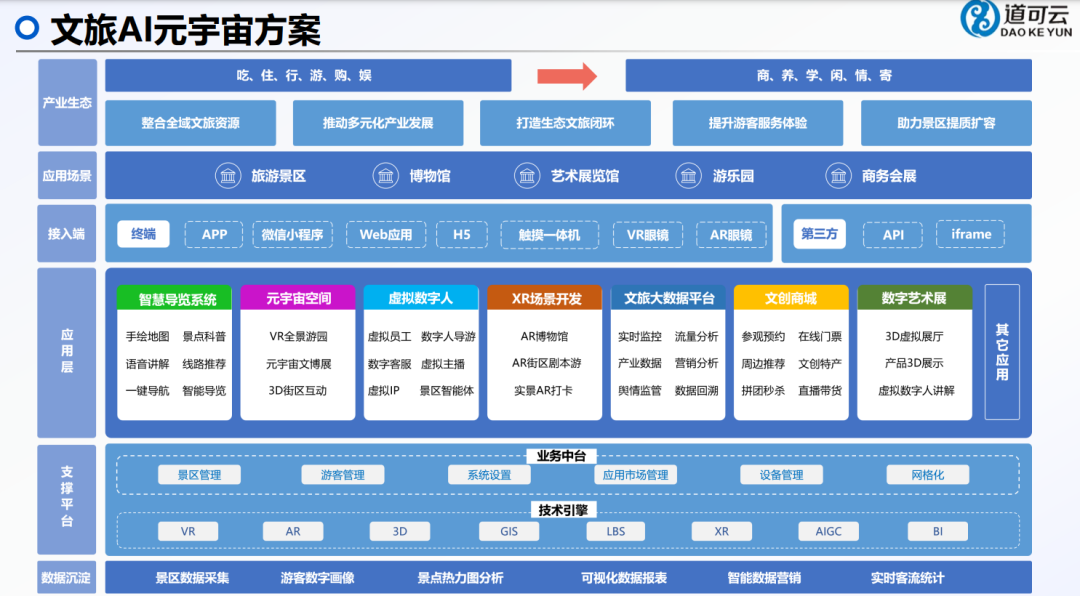Click the 网格化 chip

click(928, 475)
